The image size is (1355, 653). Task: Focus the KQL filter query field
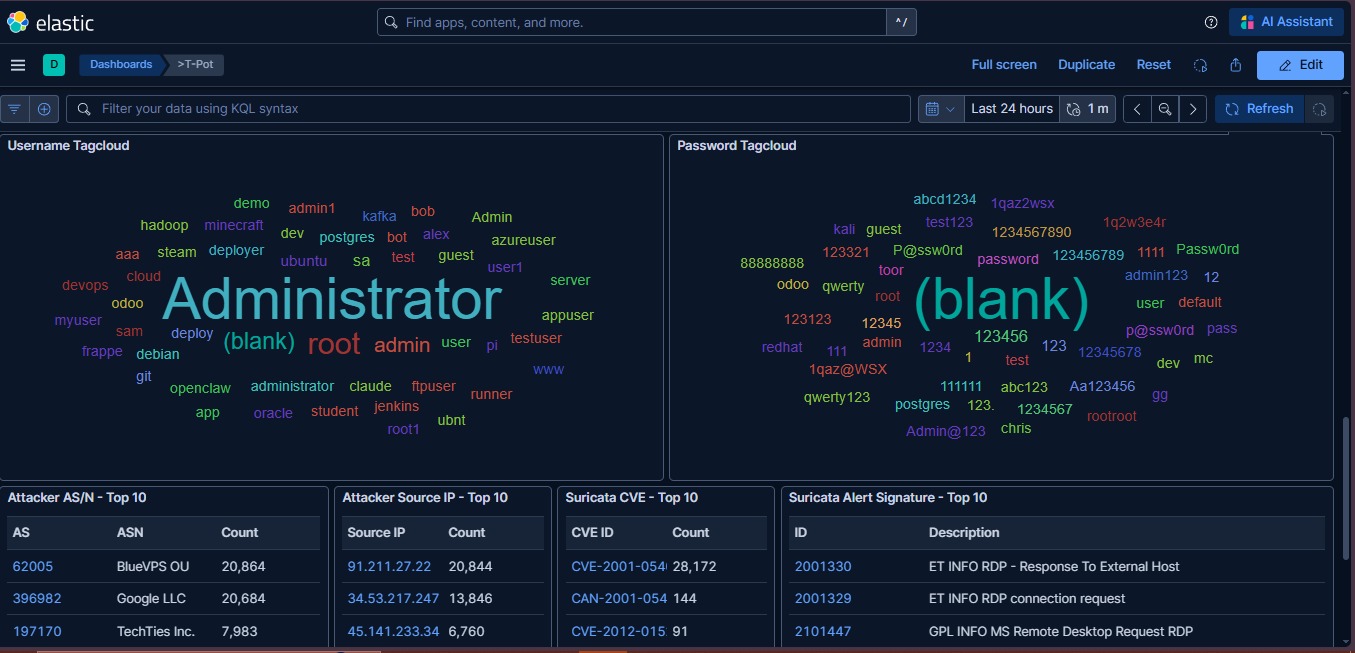[x=488, y=109]
